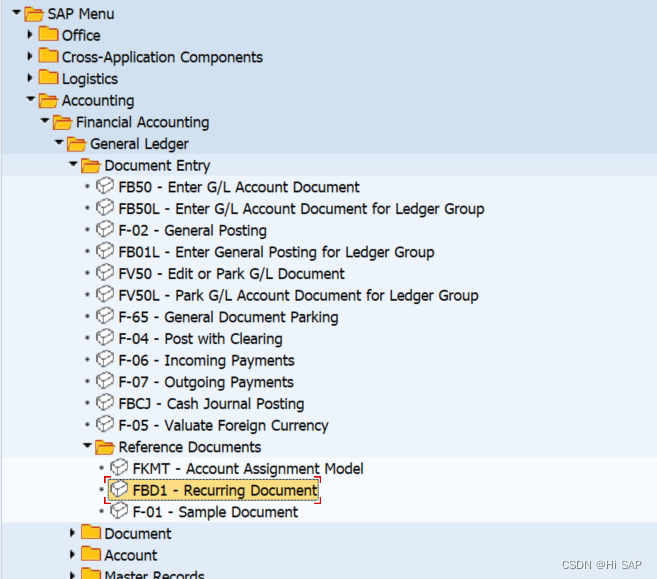Click the F-02 transaction cube icon

click(105, 229)
